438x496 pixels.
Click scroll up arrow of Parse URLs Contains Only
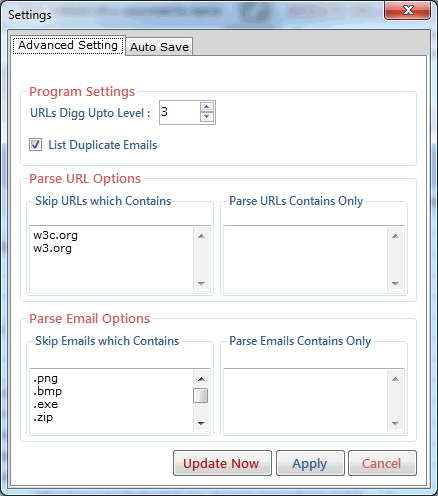pyautogui.click(x=395, y=236)
